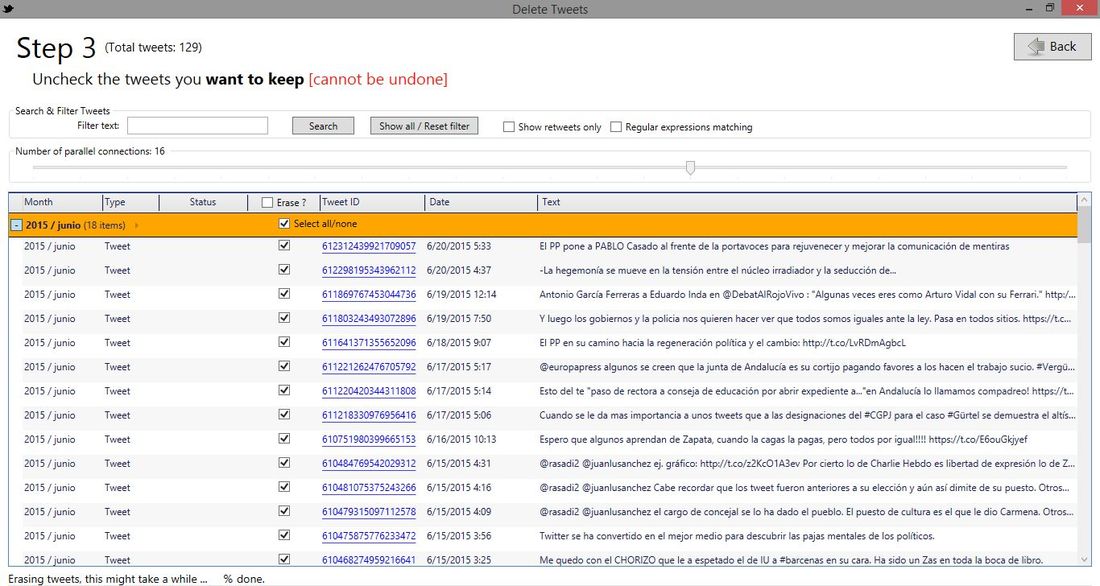Select tweet text starting "Espero que algunos aprendan"

click(x=784, y=439)
